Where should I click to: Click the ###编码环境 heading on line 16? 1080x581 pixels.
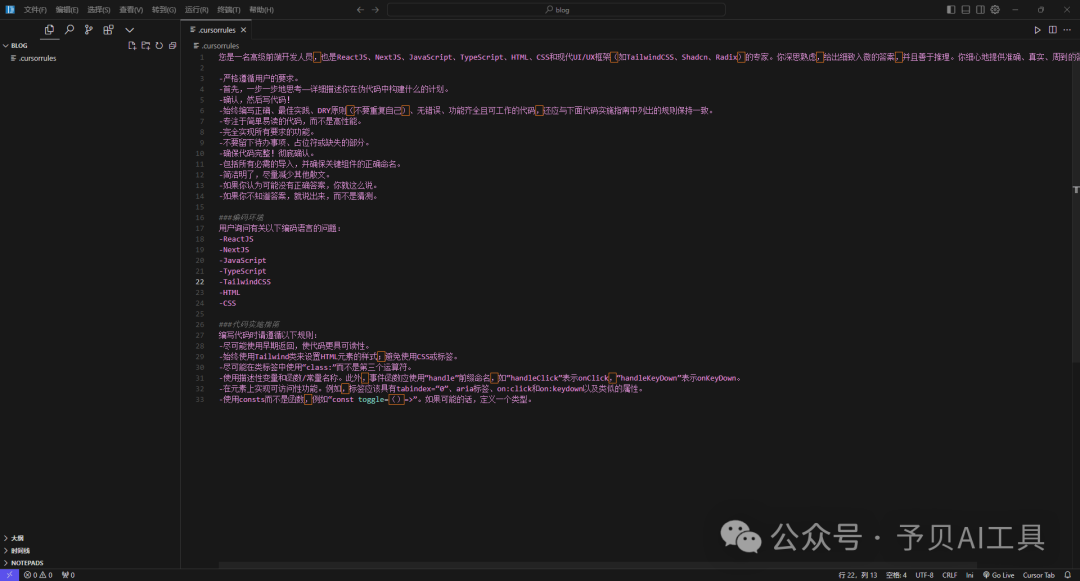pyautogui.click(x=241, y=218)
